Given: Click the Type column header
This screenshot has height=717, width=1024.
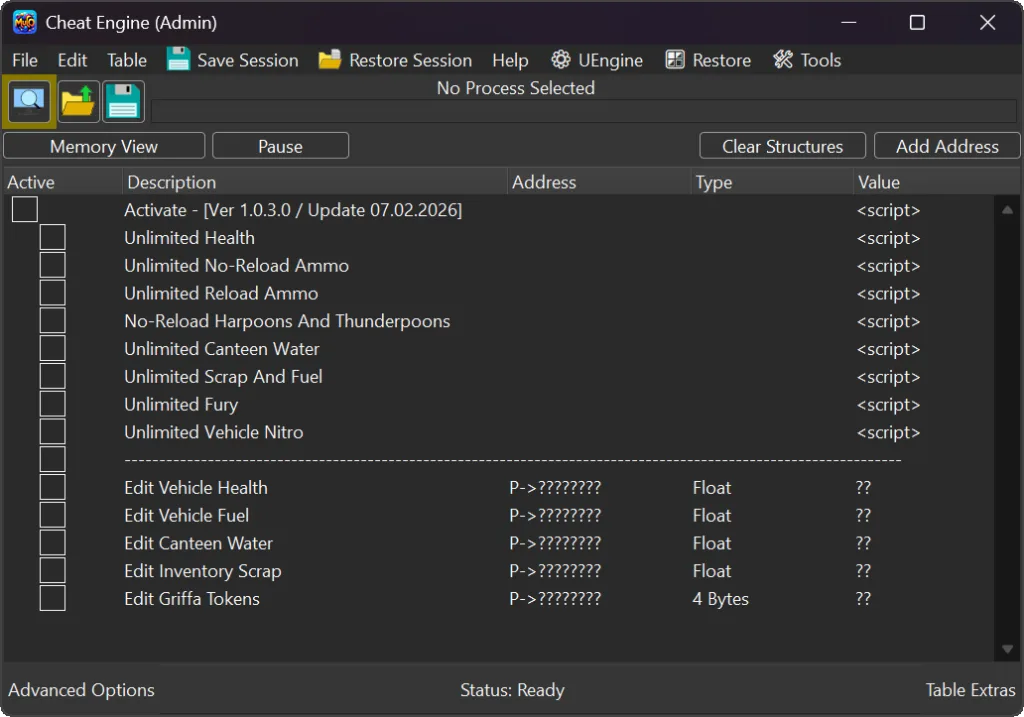Looking at the screenshot, I should pos(772,182).
